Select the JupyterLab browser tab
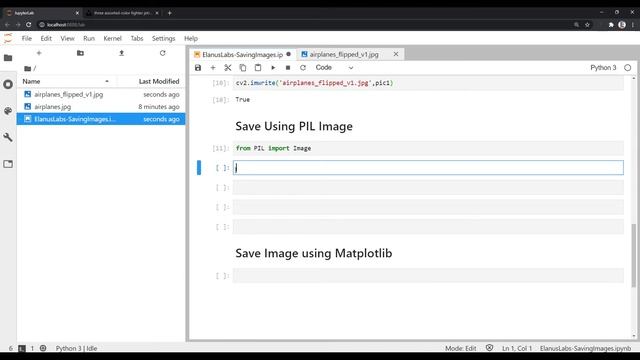The width and height of the screenshot is (640, 360). coord(41,13)
